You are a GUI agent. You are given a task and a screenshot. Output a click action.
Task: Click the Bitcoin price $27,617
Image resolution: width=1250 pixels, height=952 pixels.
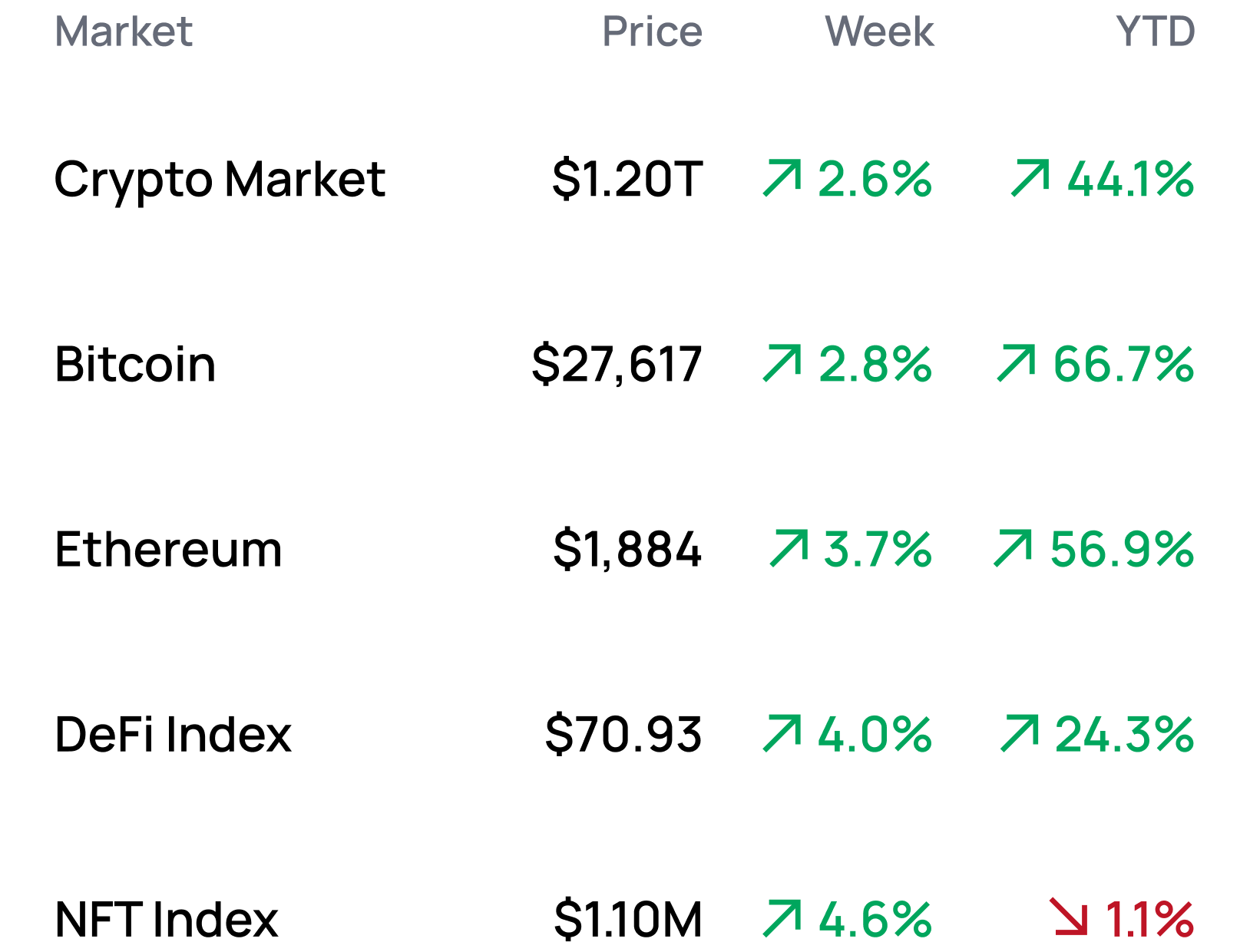click(617, 364)
